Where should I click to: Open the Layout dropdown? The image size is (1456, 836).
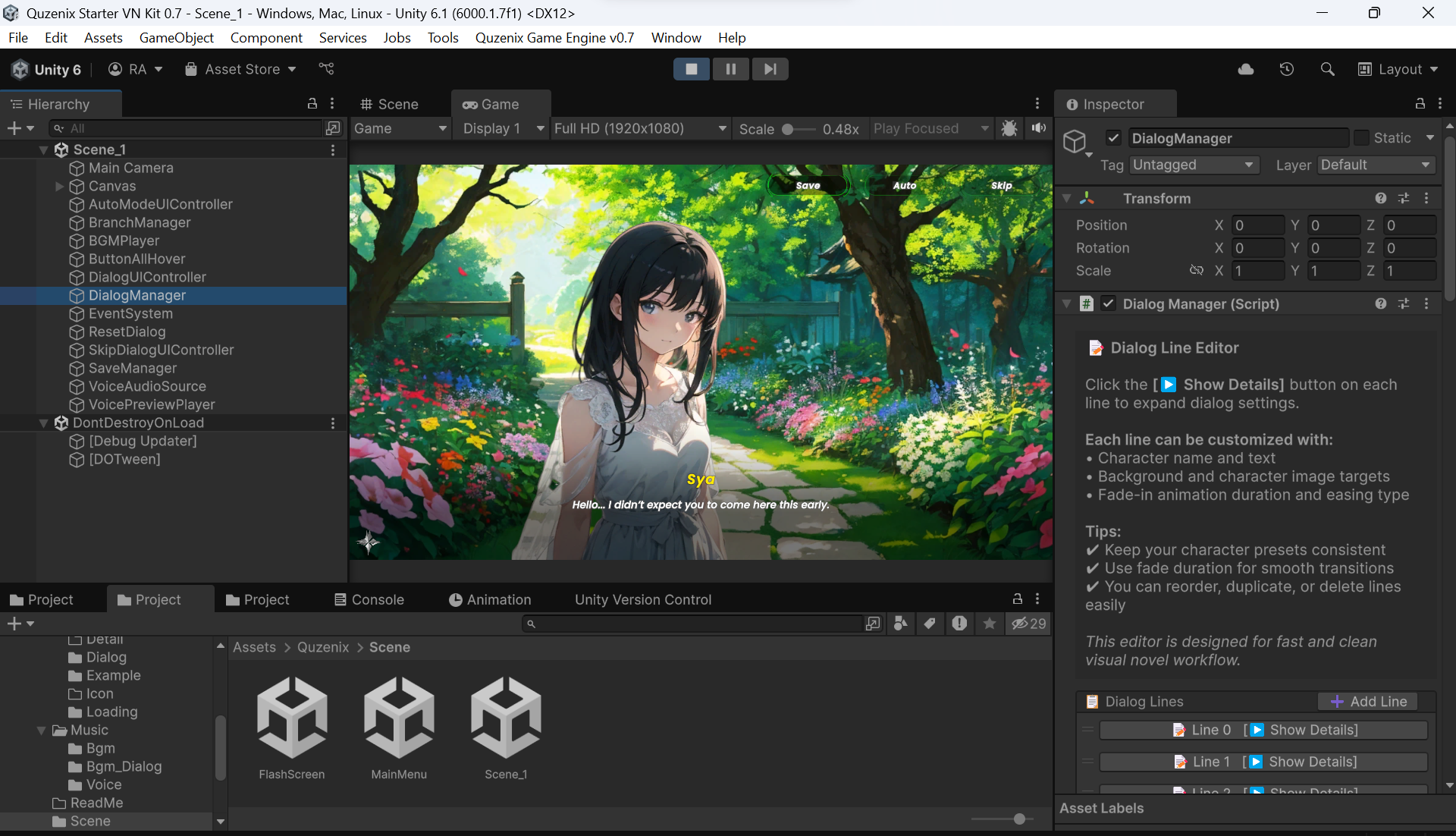pyautogui.click(x=1398, y=69)
